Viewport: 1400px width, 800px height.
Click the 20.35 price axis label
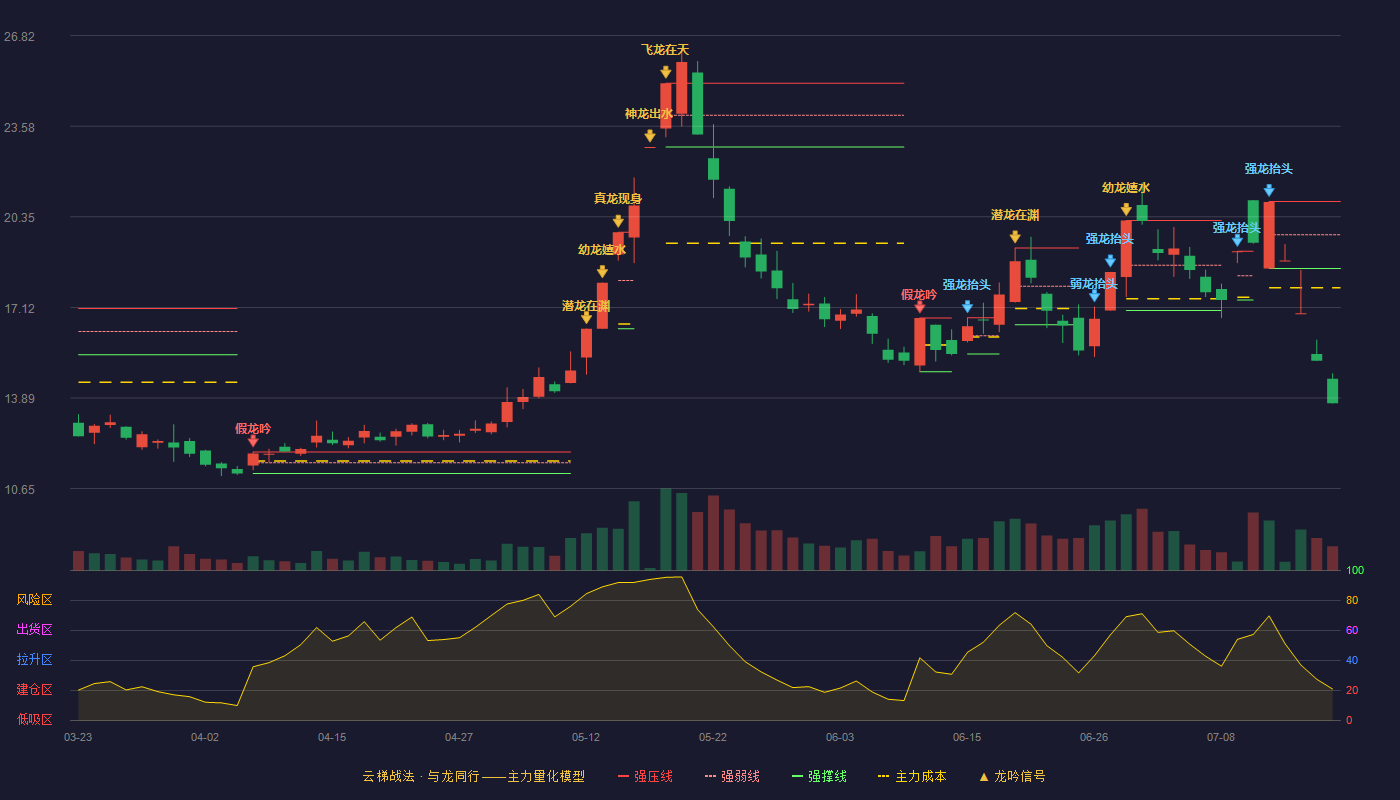(x=19, y=218)
